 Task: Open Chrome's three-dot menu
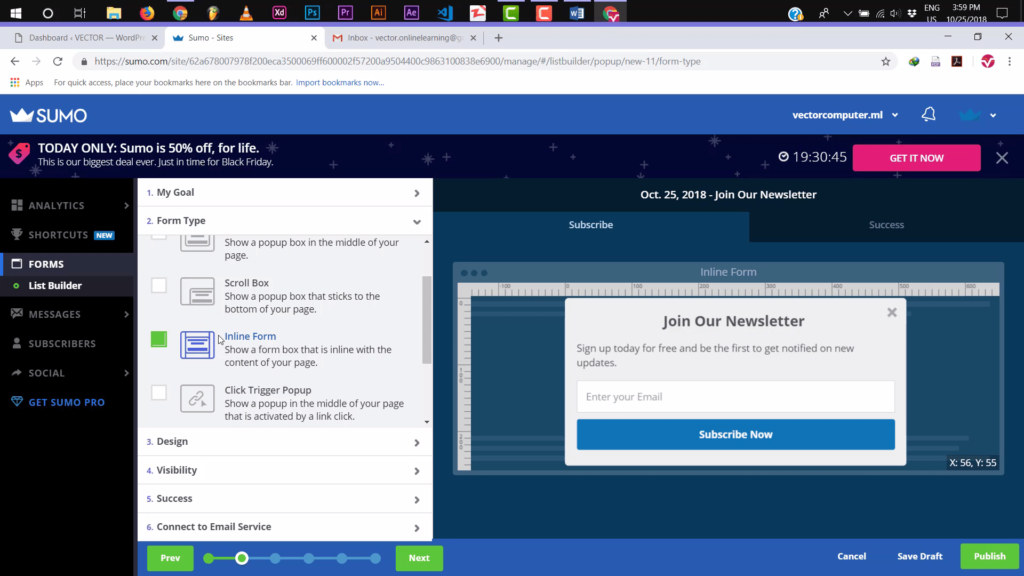(x=1010, y=61)
